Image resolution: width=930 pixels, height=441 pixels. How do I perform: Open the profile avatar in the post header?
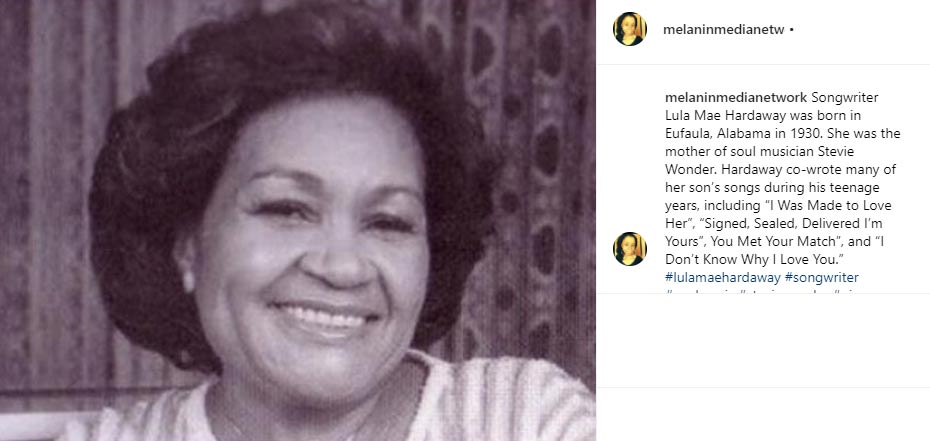(x=629, y=29)
